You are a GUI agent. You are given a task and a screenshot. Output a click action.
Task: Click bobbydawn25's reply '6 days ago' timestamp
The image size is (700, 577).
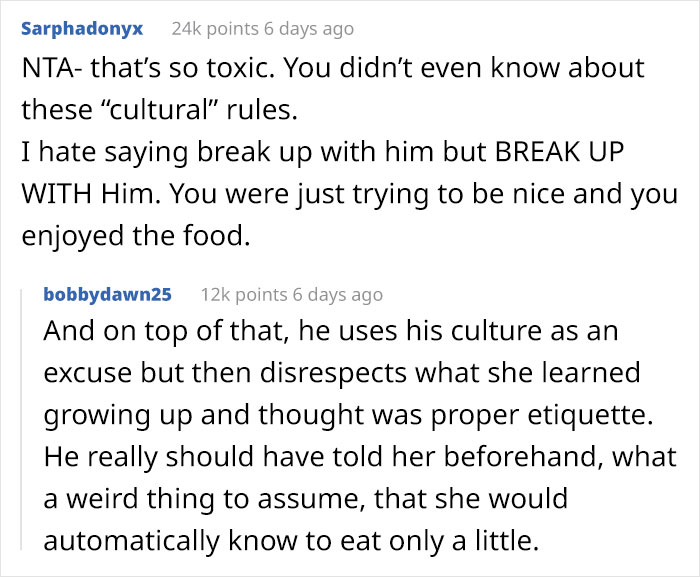pos(337,294)
